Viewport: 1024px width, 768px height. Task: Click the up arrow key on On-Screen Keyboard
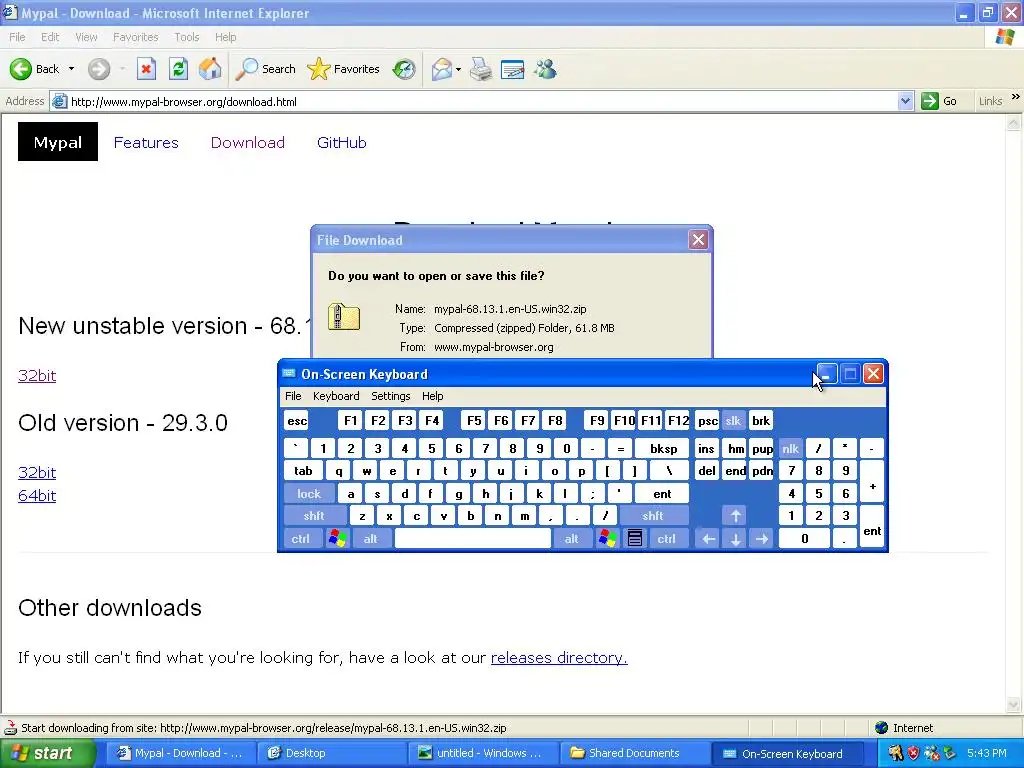pyautogui.click(x=735, y=516)
